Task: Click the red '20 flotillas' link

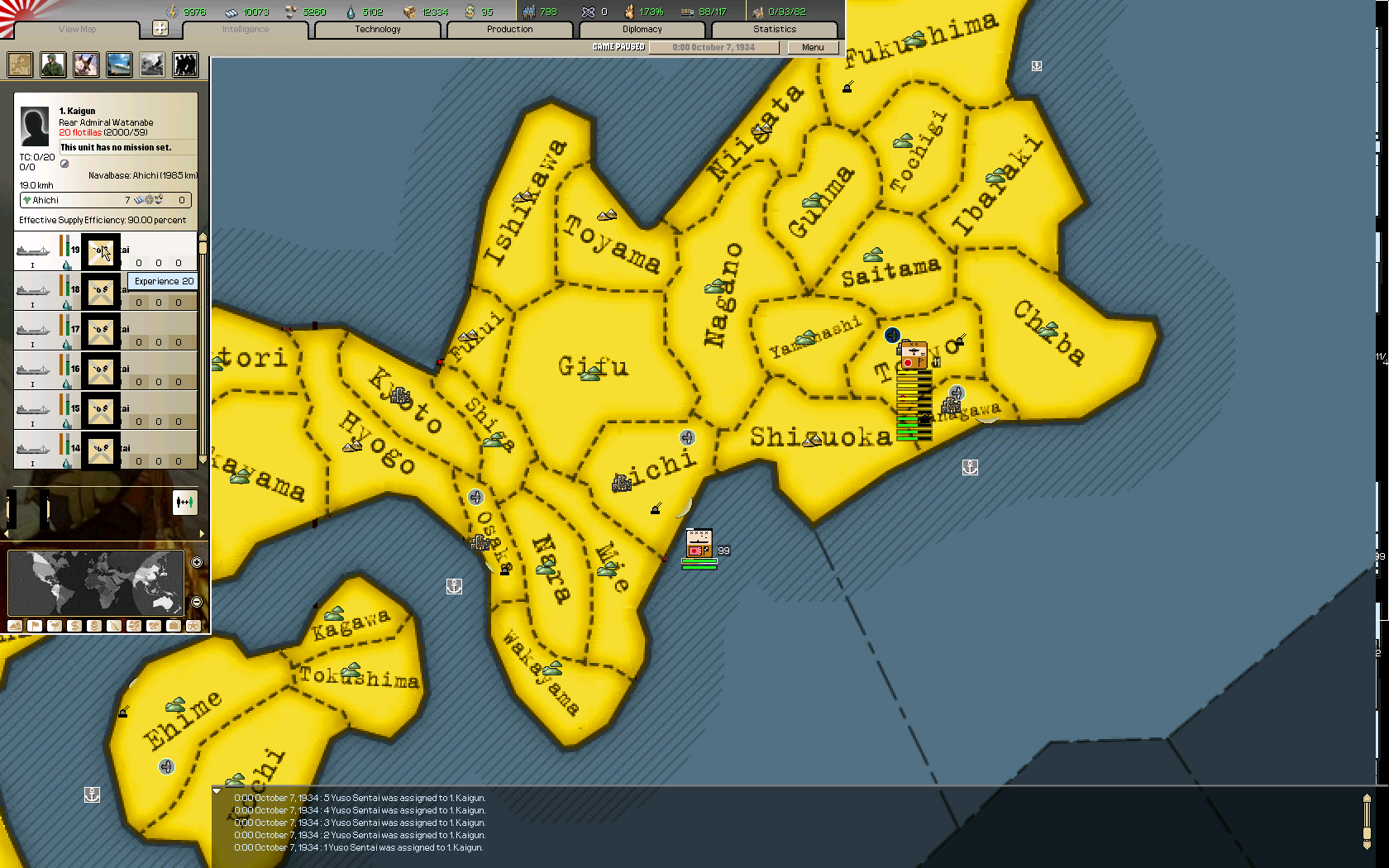Action: point(79,132)
